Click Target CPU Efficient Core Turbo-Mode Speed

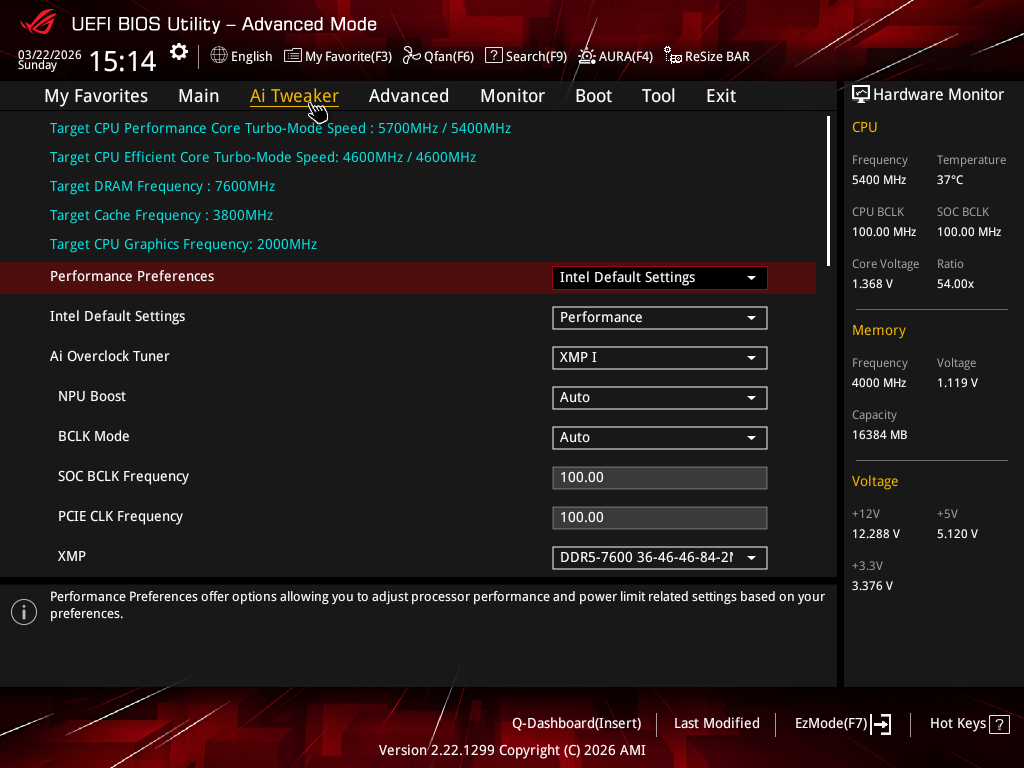[263, 157]
